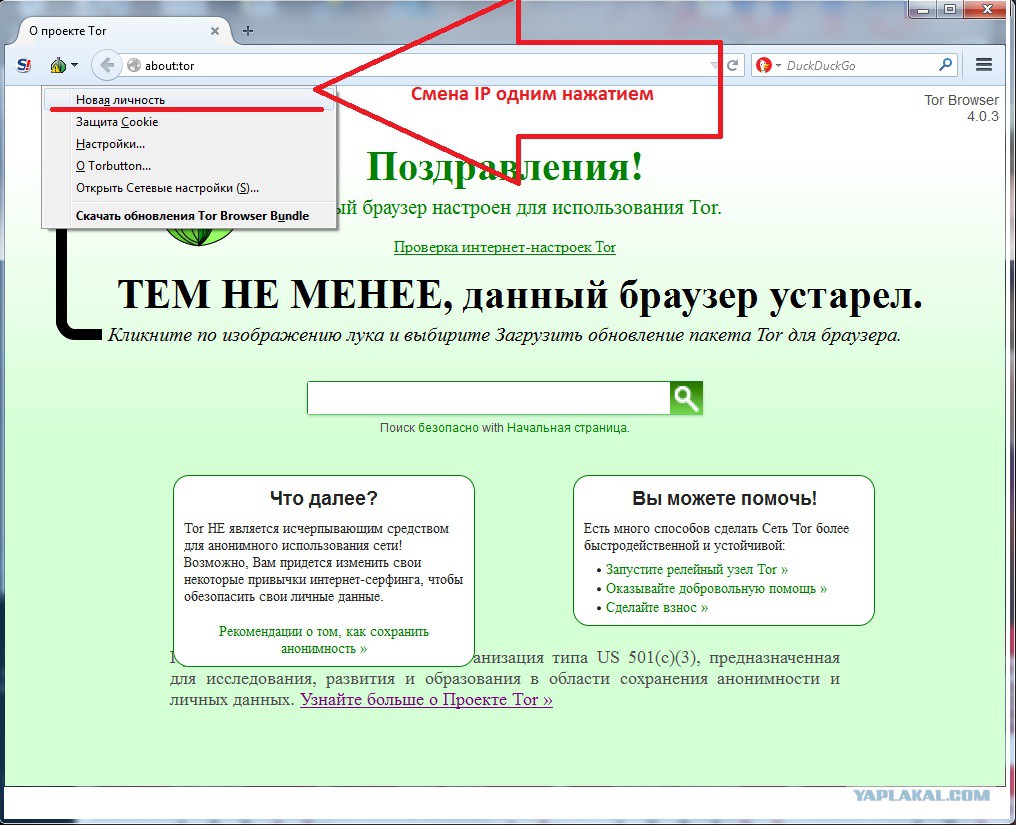Click the magnifier in the DuckDuckGo search bar

click(x=945, y=65)
